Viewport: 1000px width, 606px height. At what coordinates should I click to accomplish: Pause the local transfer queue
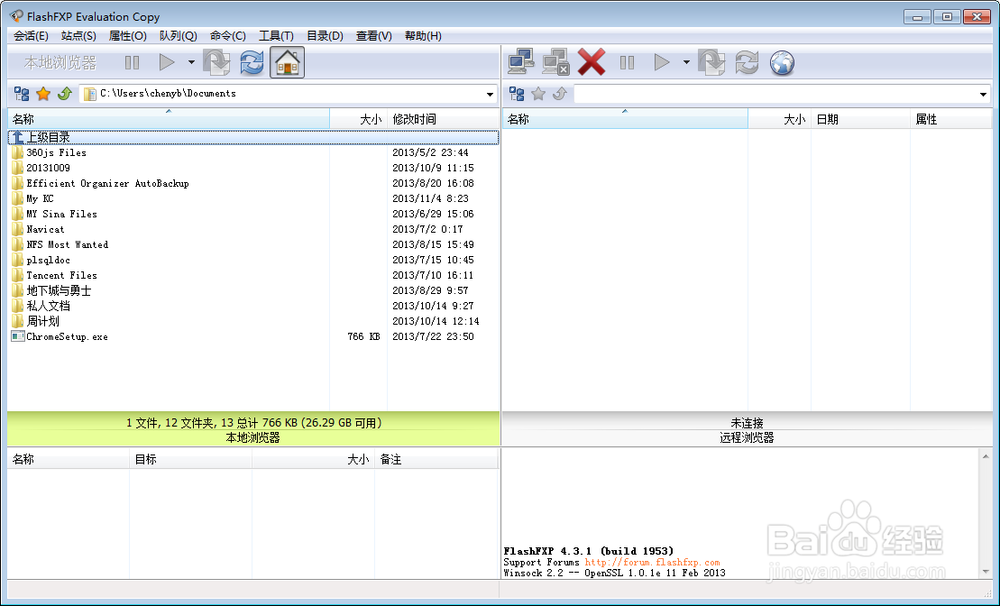click(131, 62)
